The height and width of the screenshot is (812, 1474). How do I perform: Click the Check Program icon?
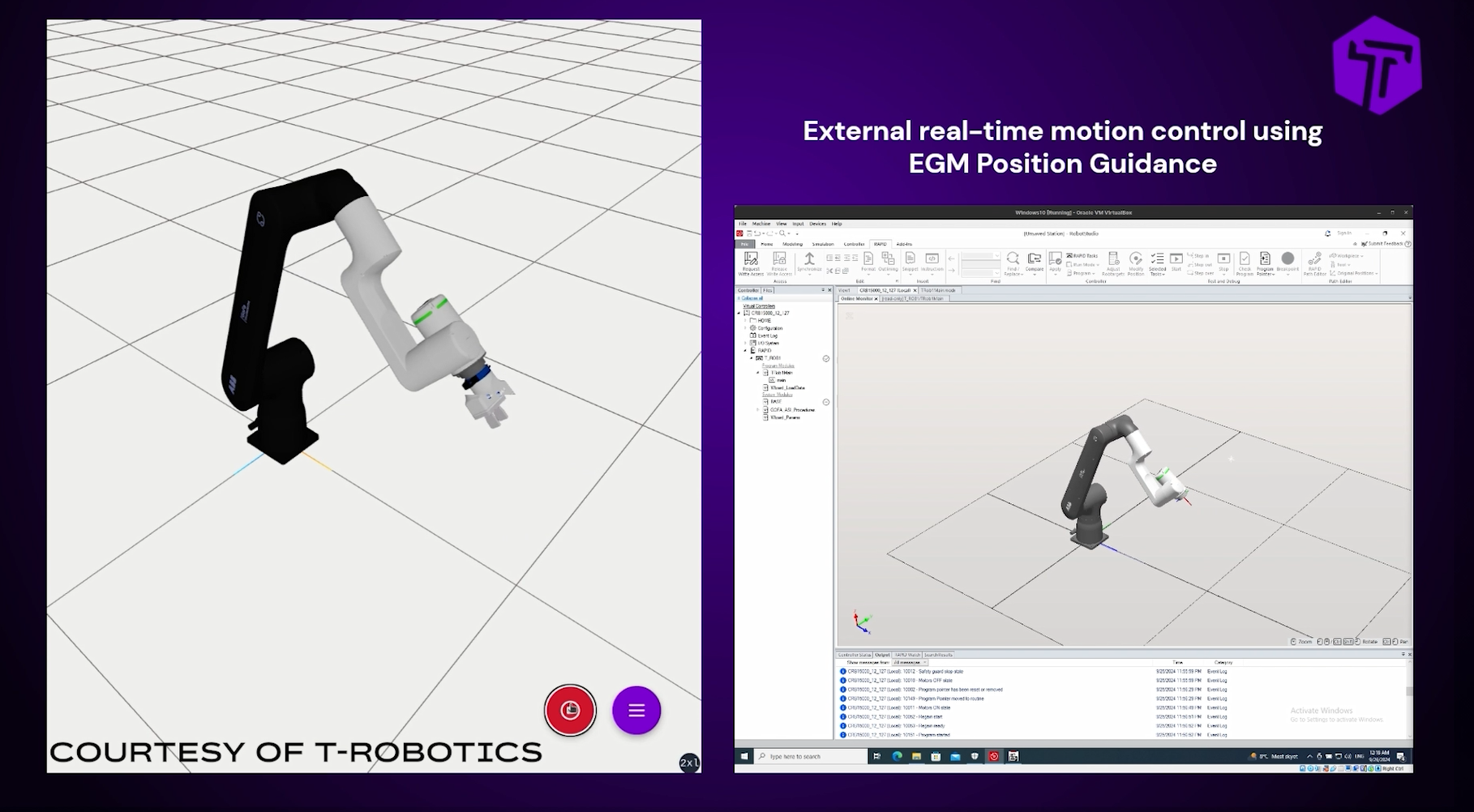point(1245,263)
